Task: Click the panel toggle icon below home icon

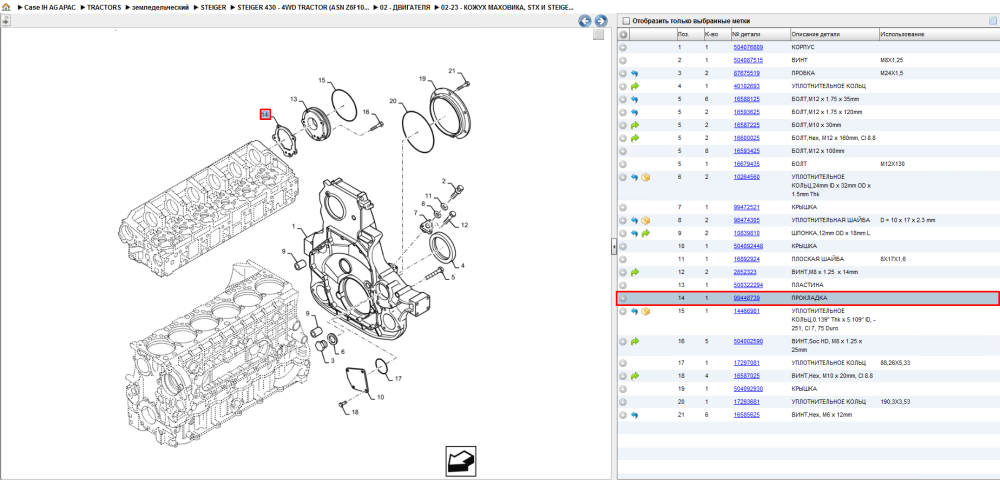Action: [6, 20]
